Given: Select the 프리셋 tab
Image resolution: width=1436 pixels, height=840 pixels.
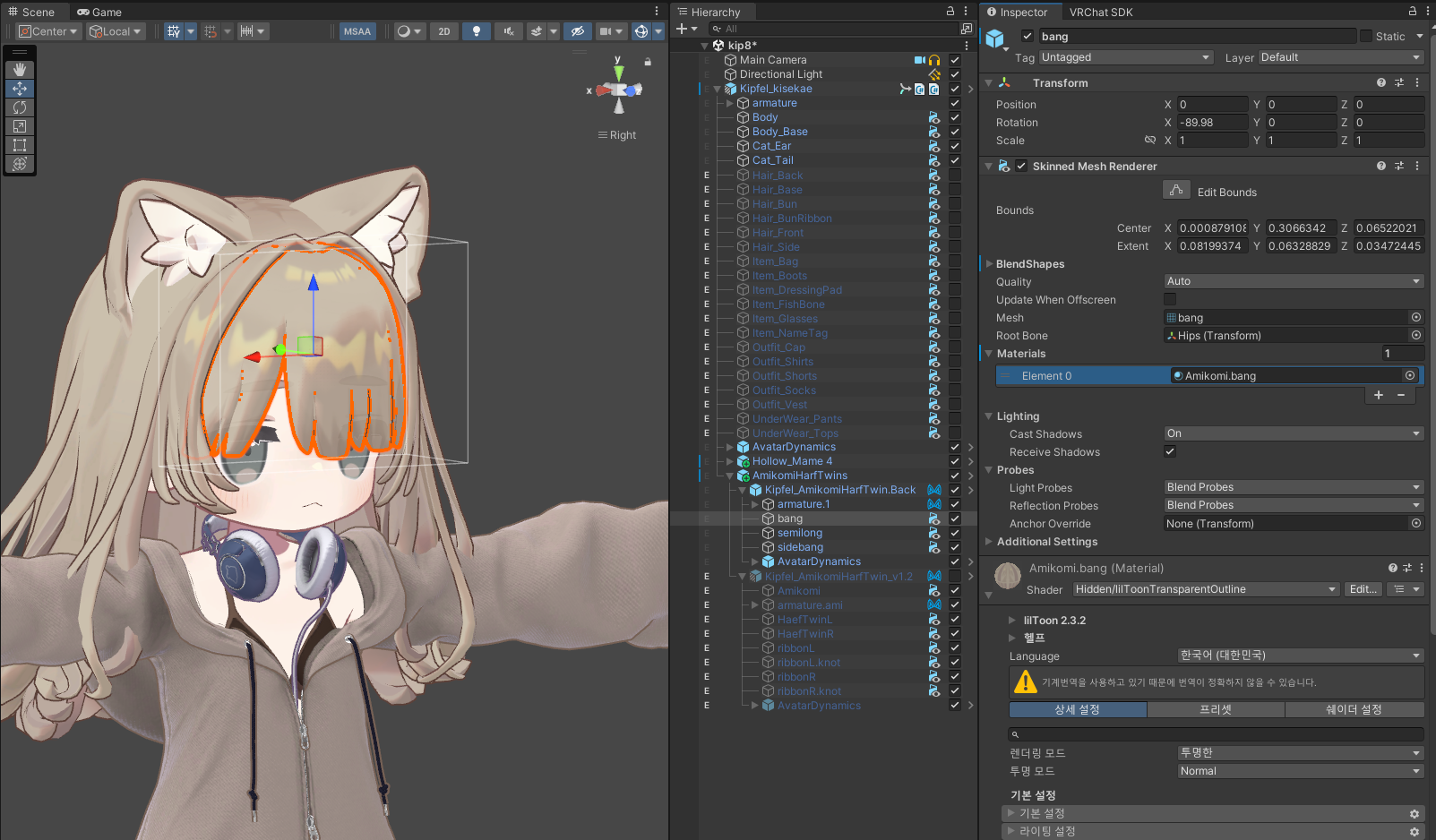Looking at the screenshot, I should point(1216,709).
